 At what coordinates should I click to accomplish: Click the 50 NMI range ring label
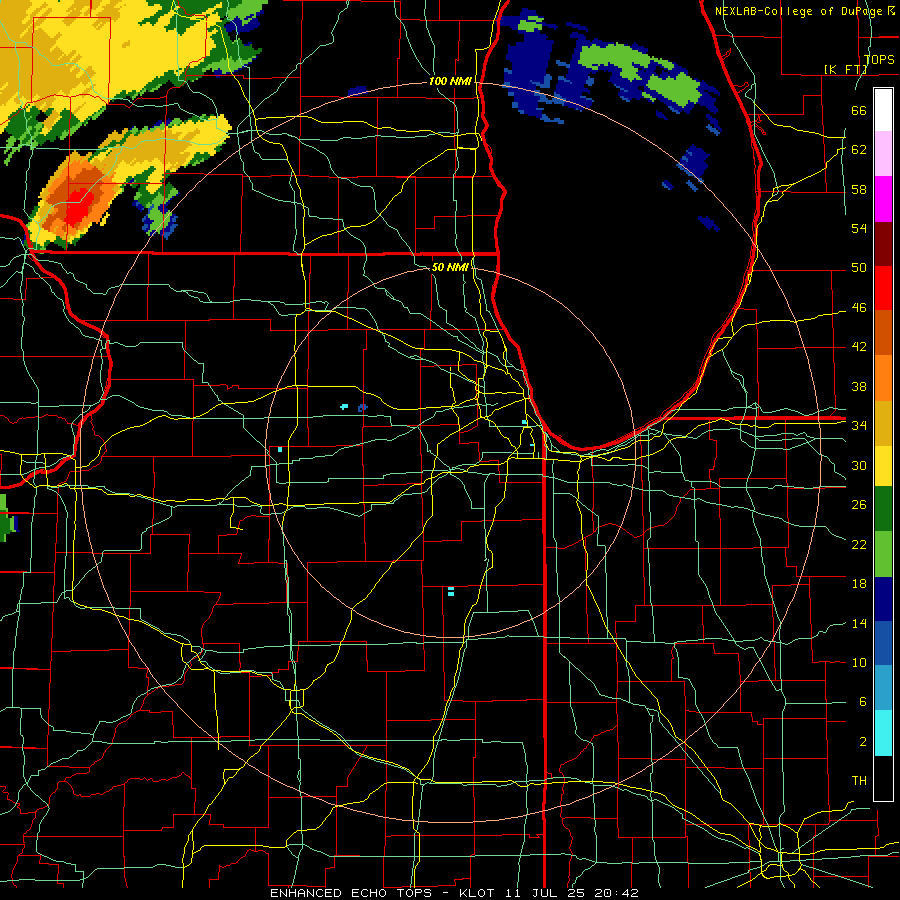tap(450, 267)
